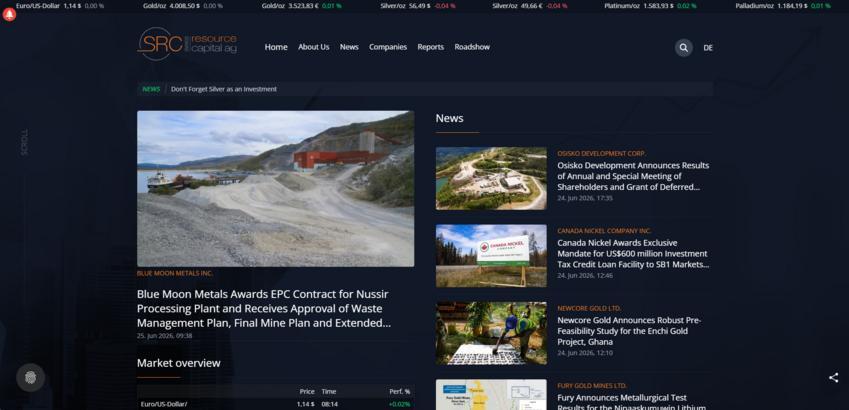Click the NEWCORE GOLD LTD. label
Viewport: 849px width, 410px height.
(x=589, y=309)
